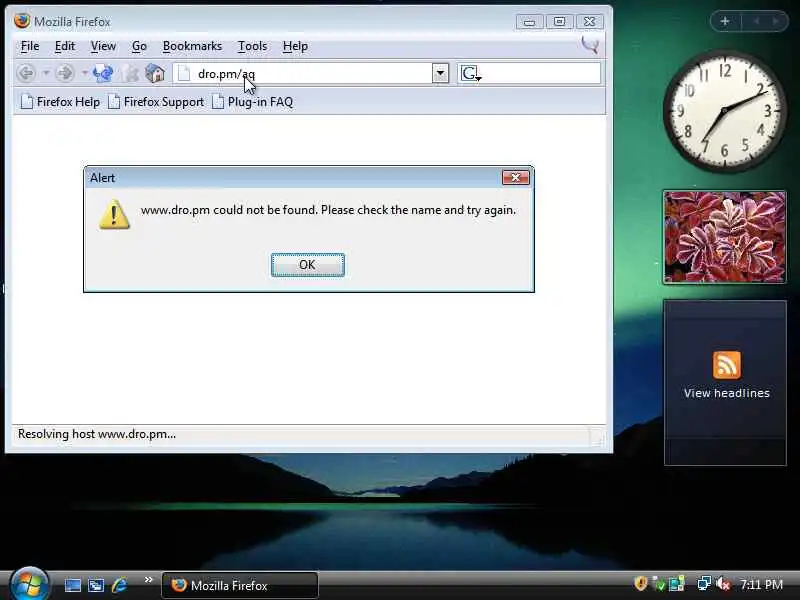Close the Mozilla Firefox window
Image resolution: width=800 pixels, height=600 pixels.
(x=590, y=22)
